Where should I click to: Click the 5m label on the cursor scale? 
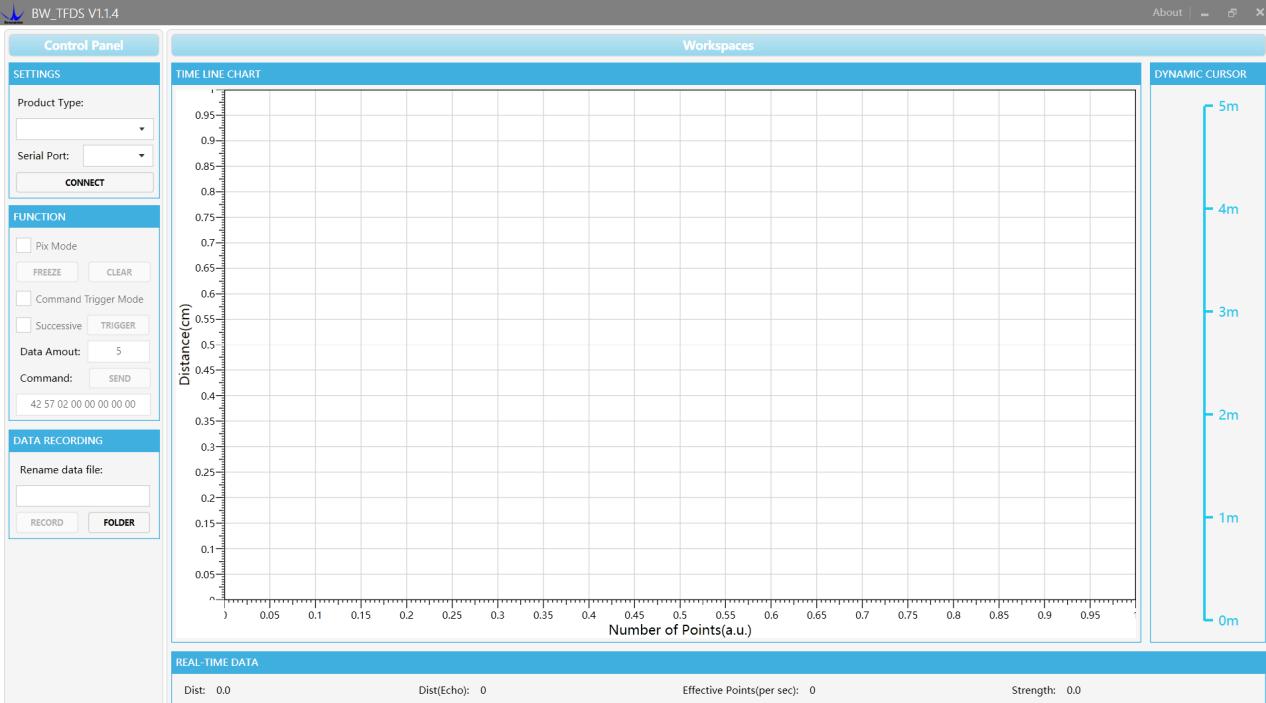(1229, 106)
